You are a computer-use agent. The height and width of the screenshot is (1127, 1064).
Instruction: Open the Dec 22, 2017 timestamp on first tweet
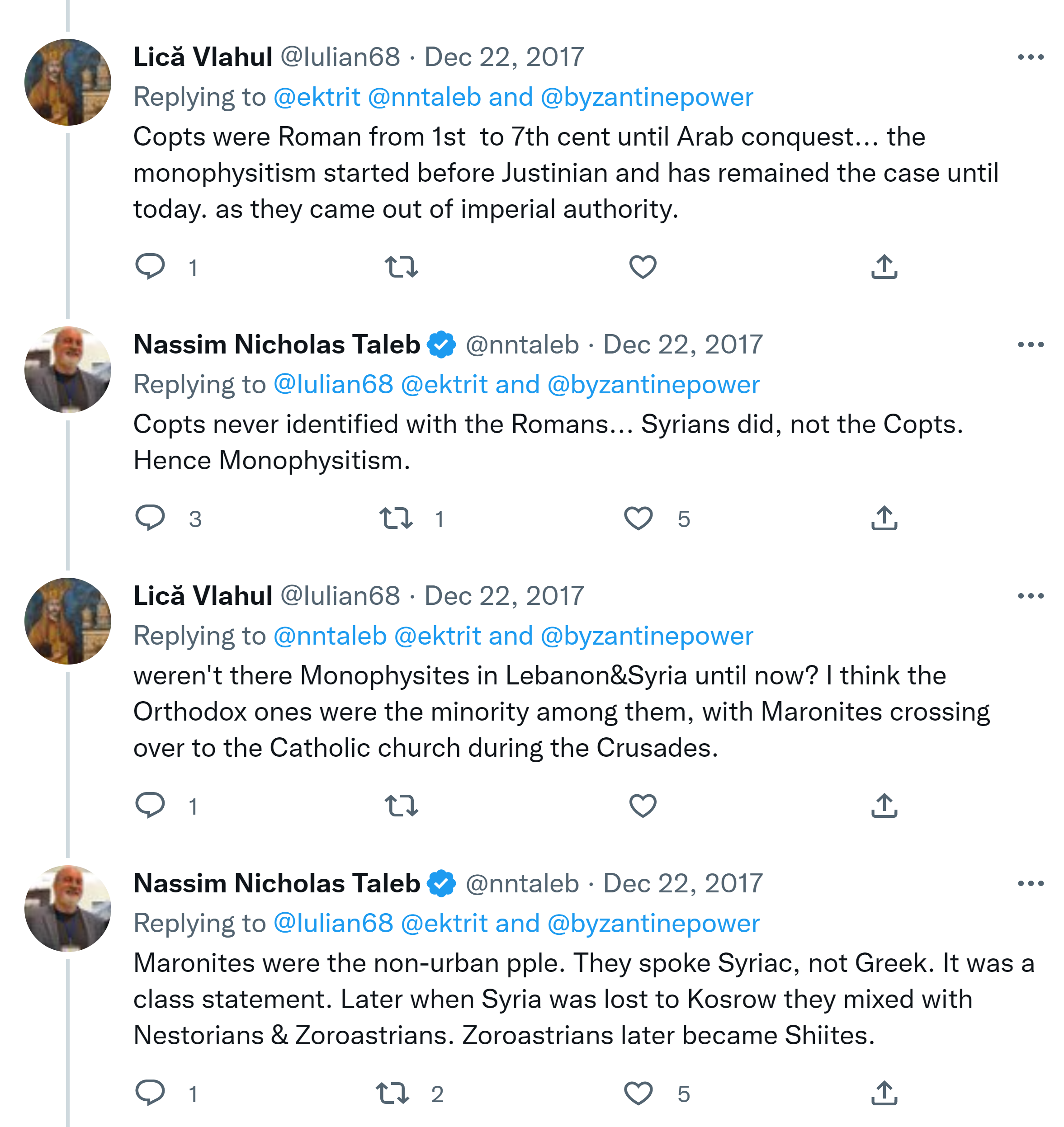pos(504,57)
